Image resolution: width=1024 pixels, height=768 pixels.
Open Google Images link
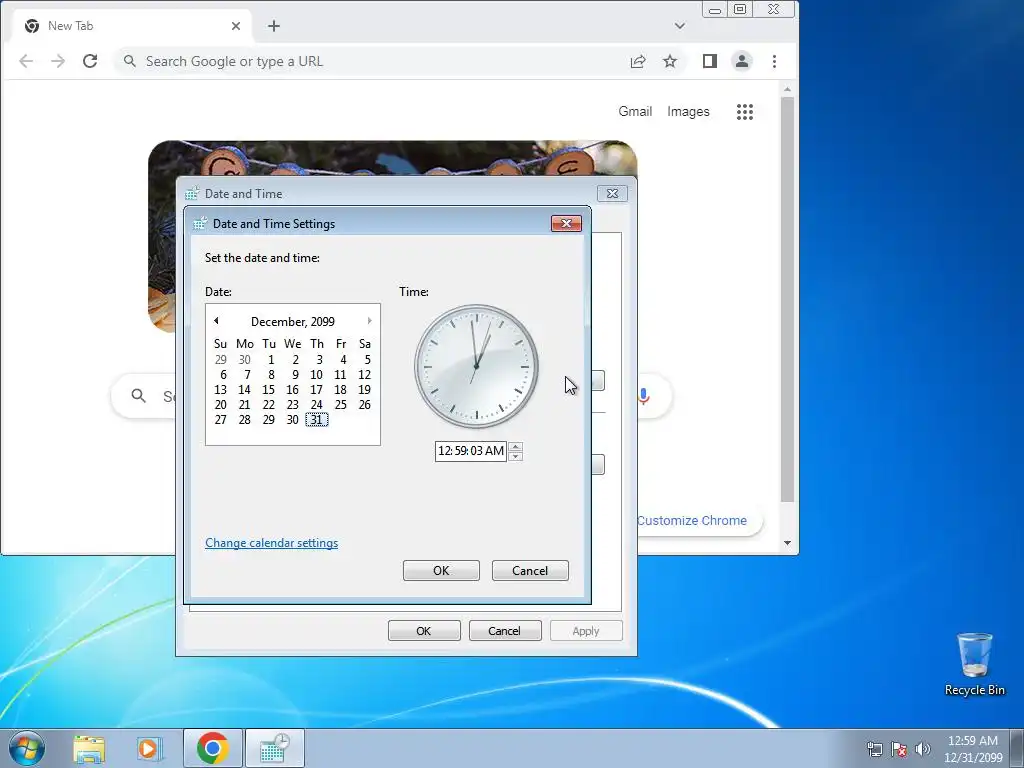(688, 112)
